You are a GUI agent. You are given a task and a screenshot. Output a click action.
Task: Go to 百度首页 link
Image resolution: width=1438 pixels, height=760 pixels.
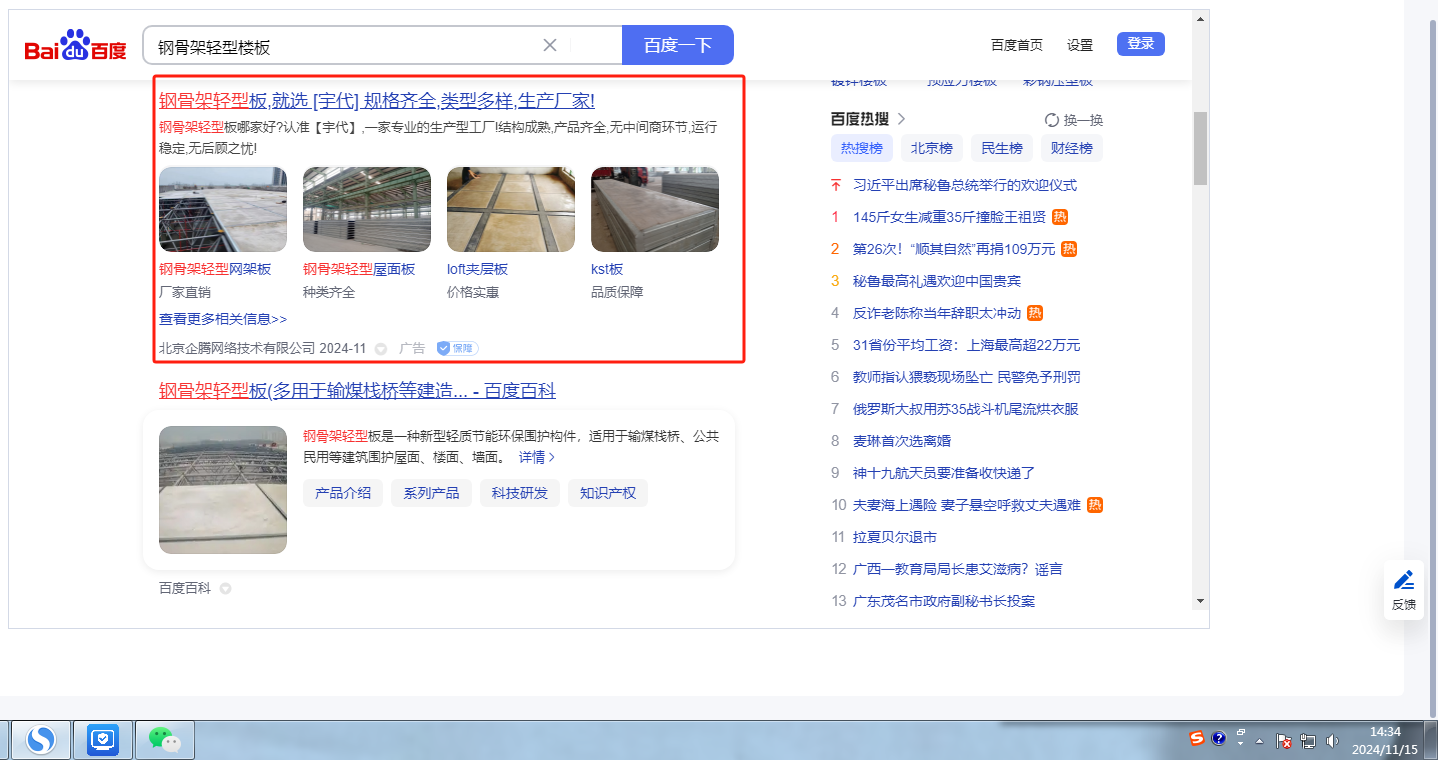point(1017,45)
